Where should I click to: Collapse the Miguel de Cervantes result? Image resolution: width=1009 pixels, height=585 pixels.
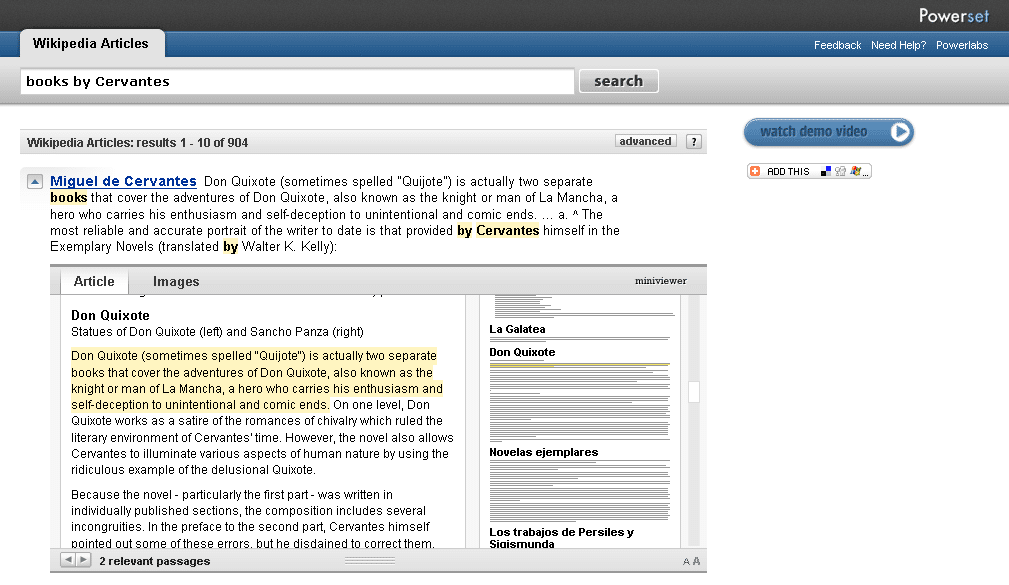pos(35,182)
